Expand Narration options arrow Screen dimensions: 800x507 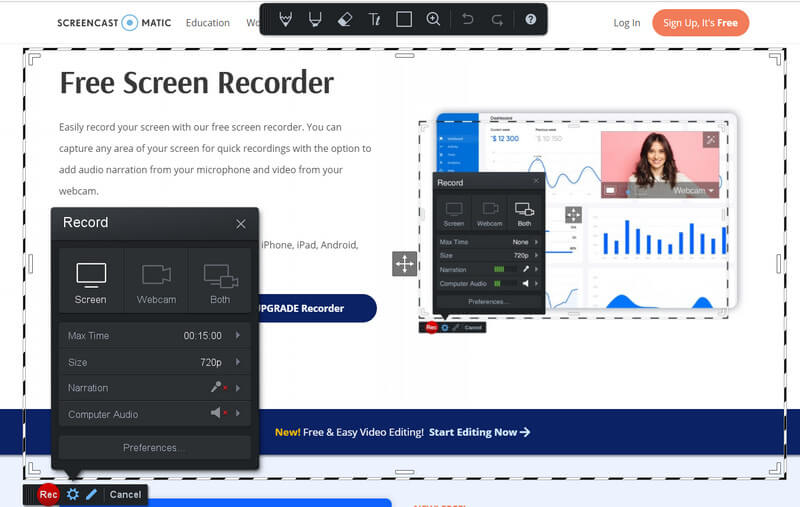point(238,388)
